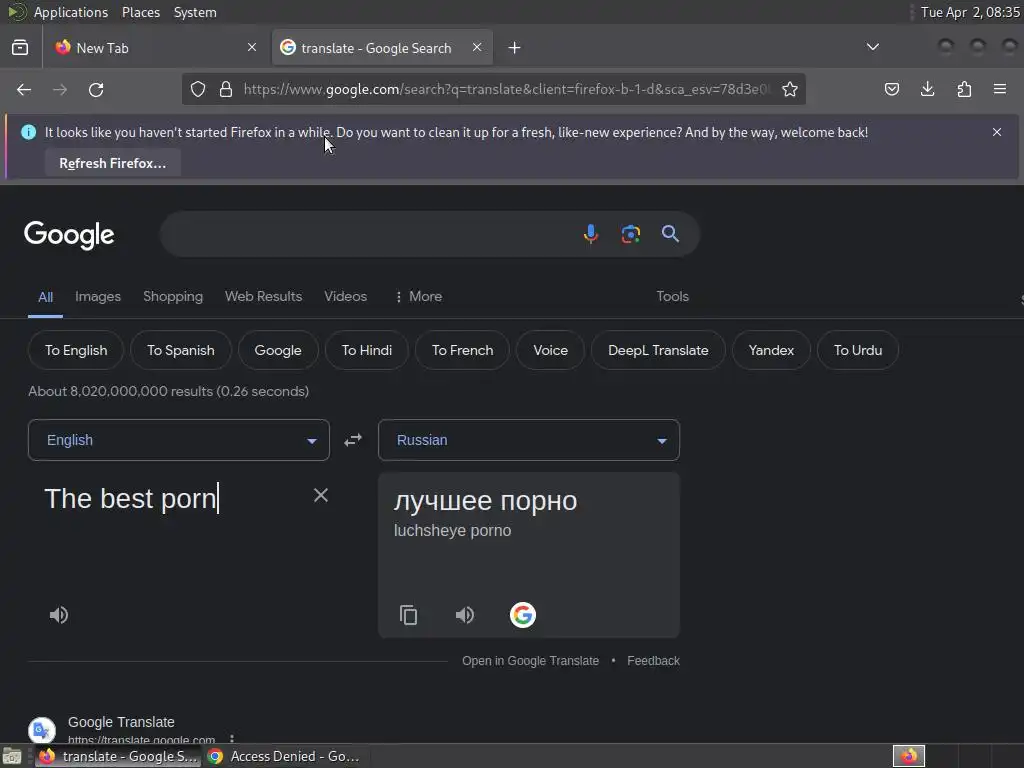Viewport: 1024px width, 768px height.
Task: Switch to Shopping results
Action: (173, 296)
